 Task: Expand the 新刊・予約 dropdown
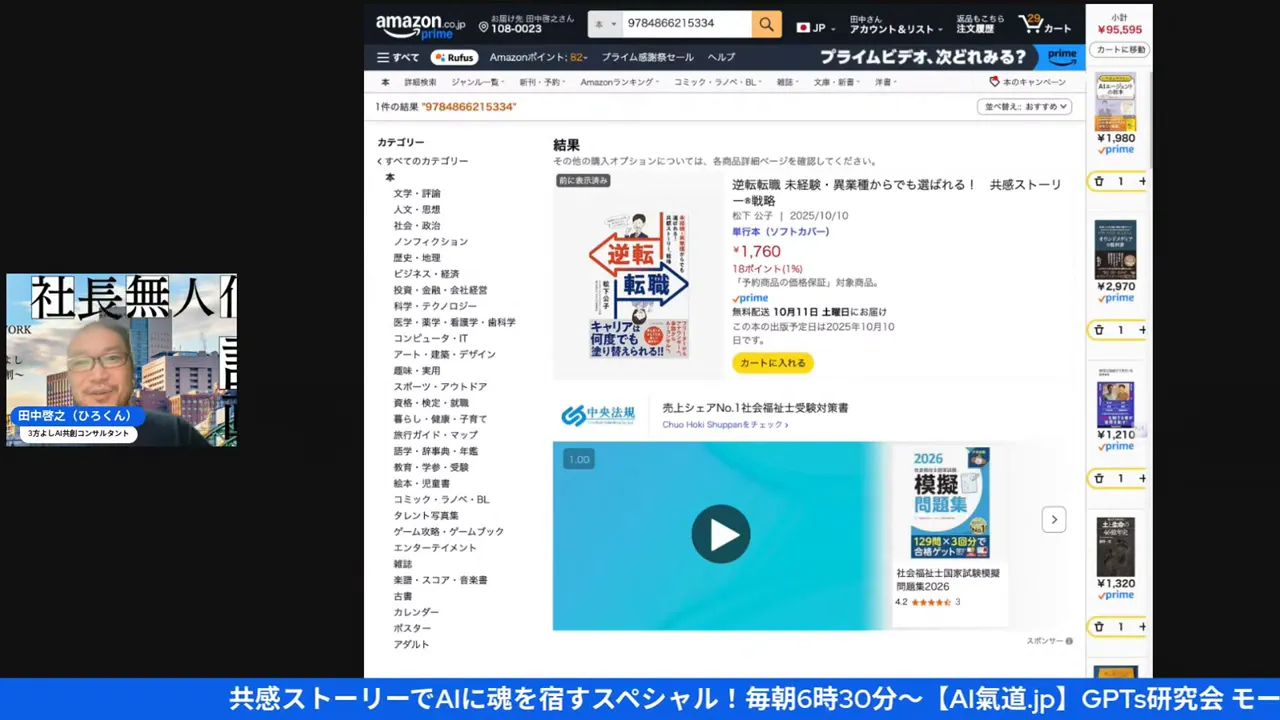point(542,82)
